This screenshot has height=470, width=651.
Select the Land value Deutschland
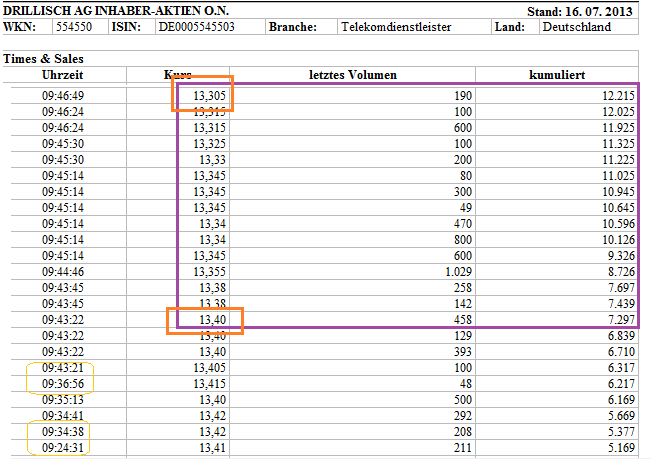click(576, 27)
